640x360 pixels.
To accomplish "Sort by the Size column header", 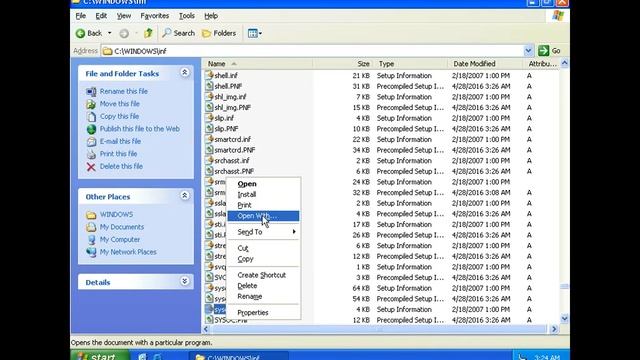I will coord(344,64).
